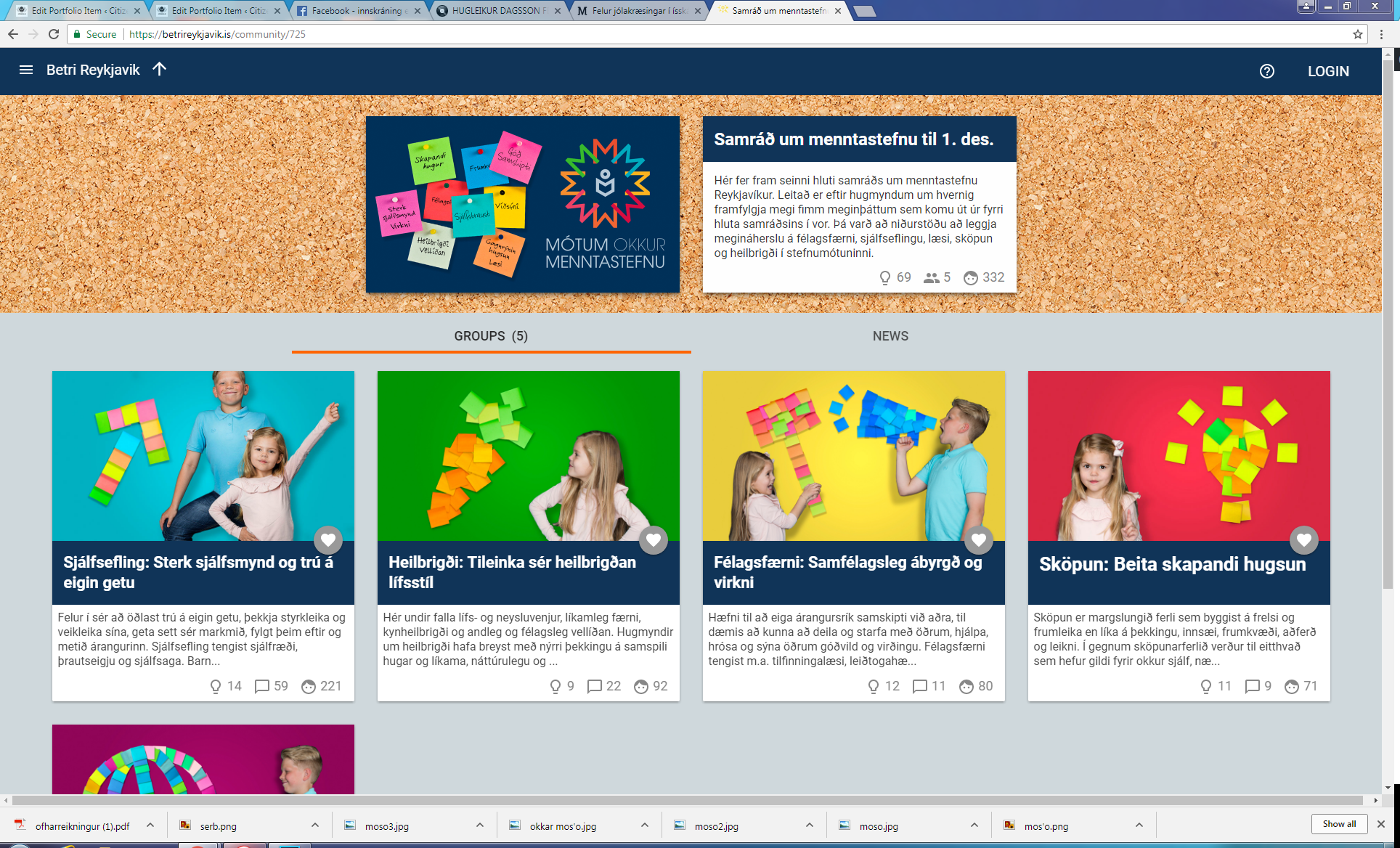Click the bookmark star in address bar
This screenshot has width=1400, height=848.
[x=1357, y=34]
